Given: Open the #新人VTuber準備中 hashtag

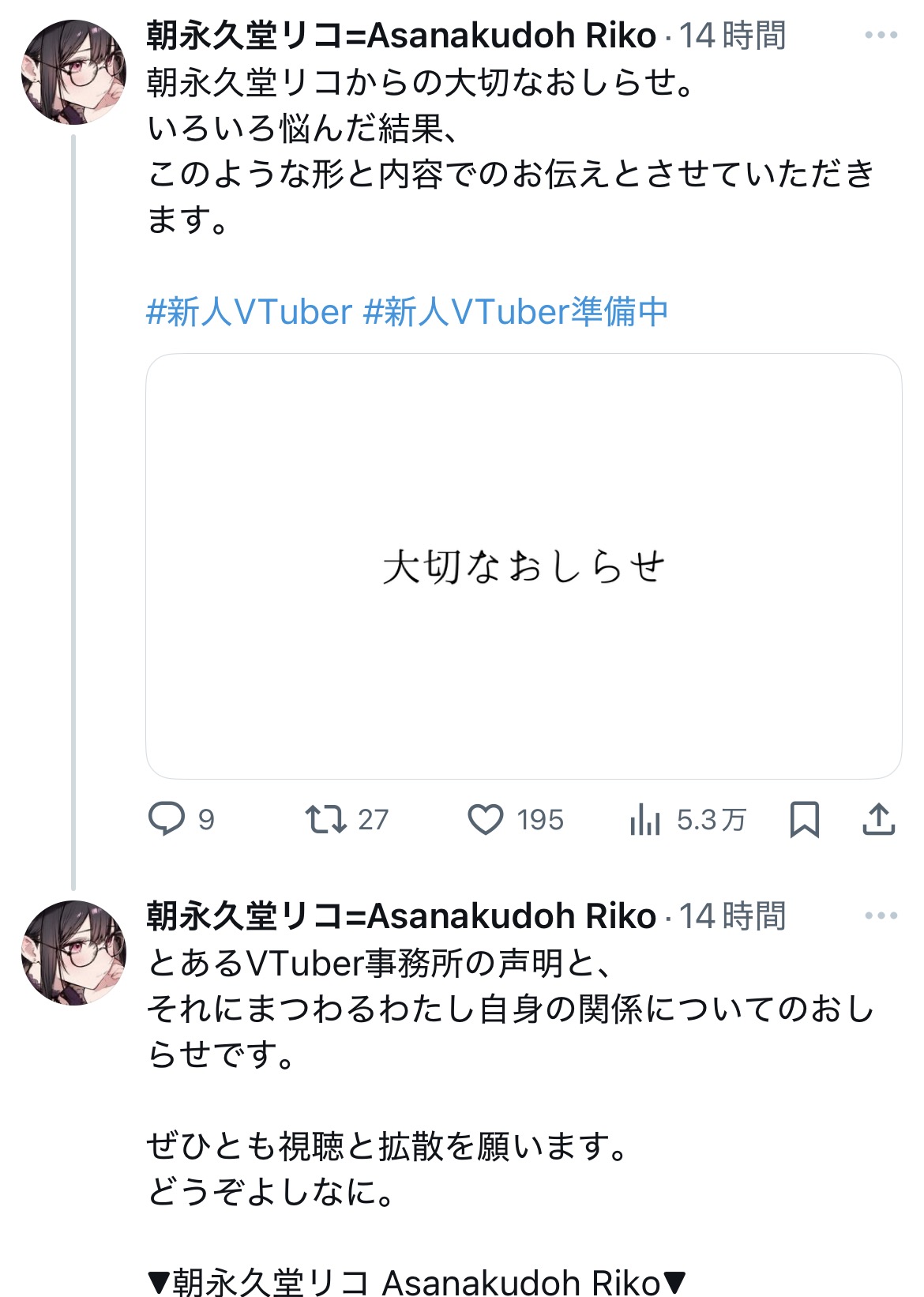Looking at the screenshot, I should tap(516, 312).
